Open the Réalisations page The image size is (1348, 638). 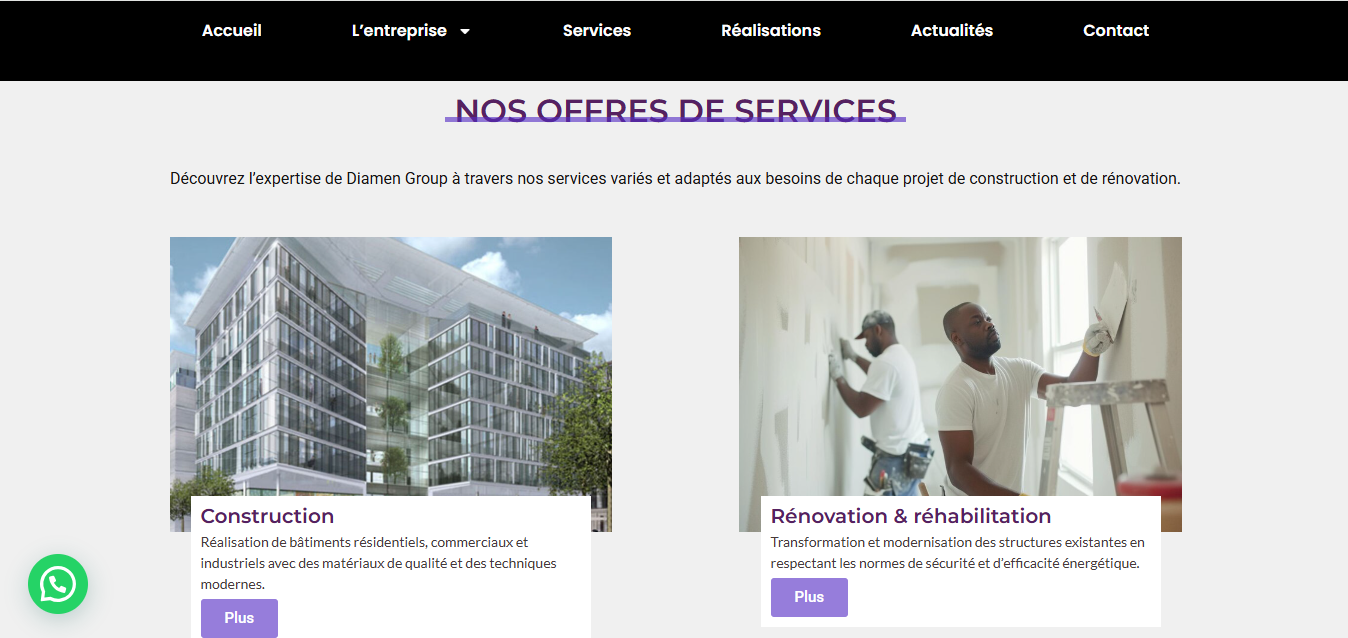771,30
